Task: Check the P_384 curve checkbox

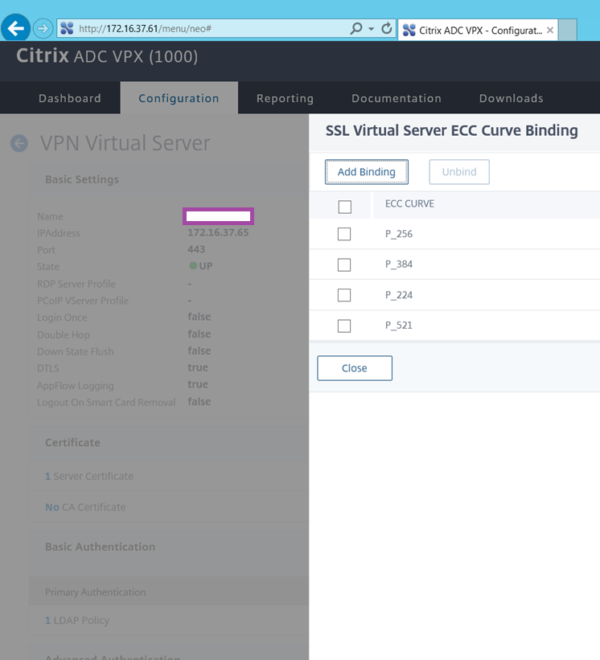Action: (344, 265)
